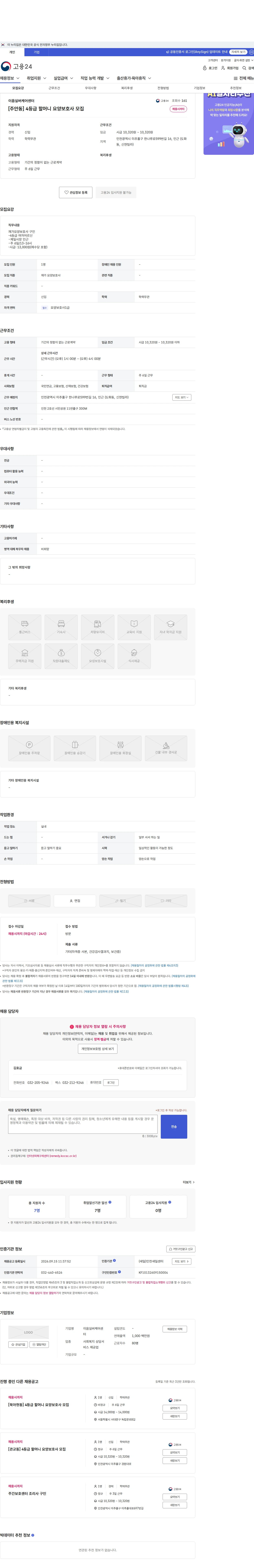Image resolution: width=254 pixels, height=1568 pixels.
Task: Click the 주택자금 지원 icon
Action: coord(25,656)
